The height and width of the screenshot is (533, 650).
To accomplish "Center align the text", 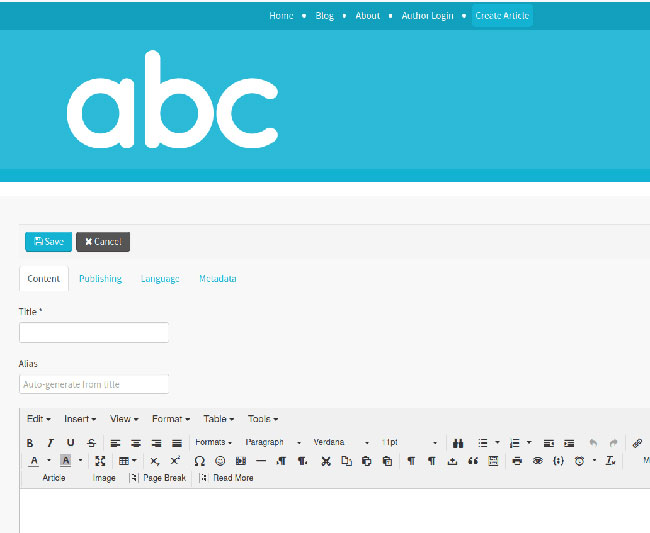I will coord(136,443).
